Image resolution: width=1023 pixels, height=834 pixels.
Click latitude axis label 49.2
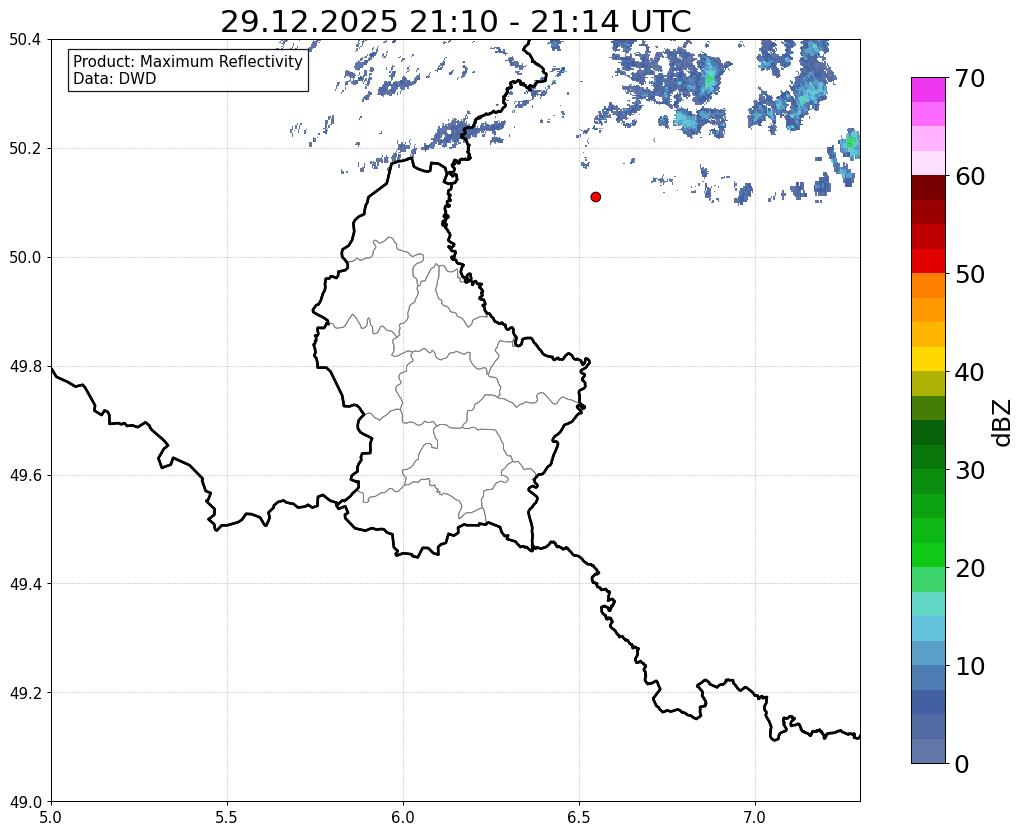click(x=25, y=693)
